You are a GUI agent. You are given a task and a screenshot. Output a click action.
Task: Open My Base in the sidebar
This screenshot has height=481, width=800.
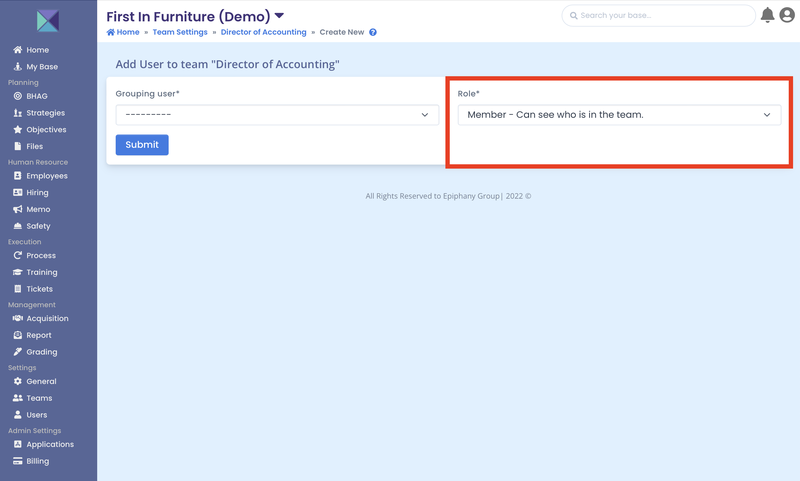point(42,66)
